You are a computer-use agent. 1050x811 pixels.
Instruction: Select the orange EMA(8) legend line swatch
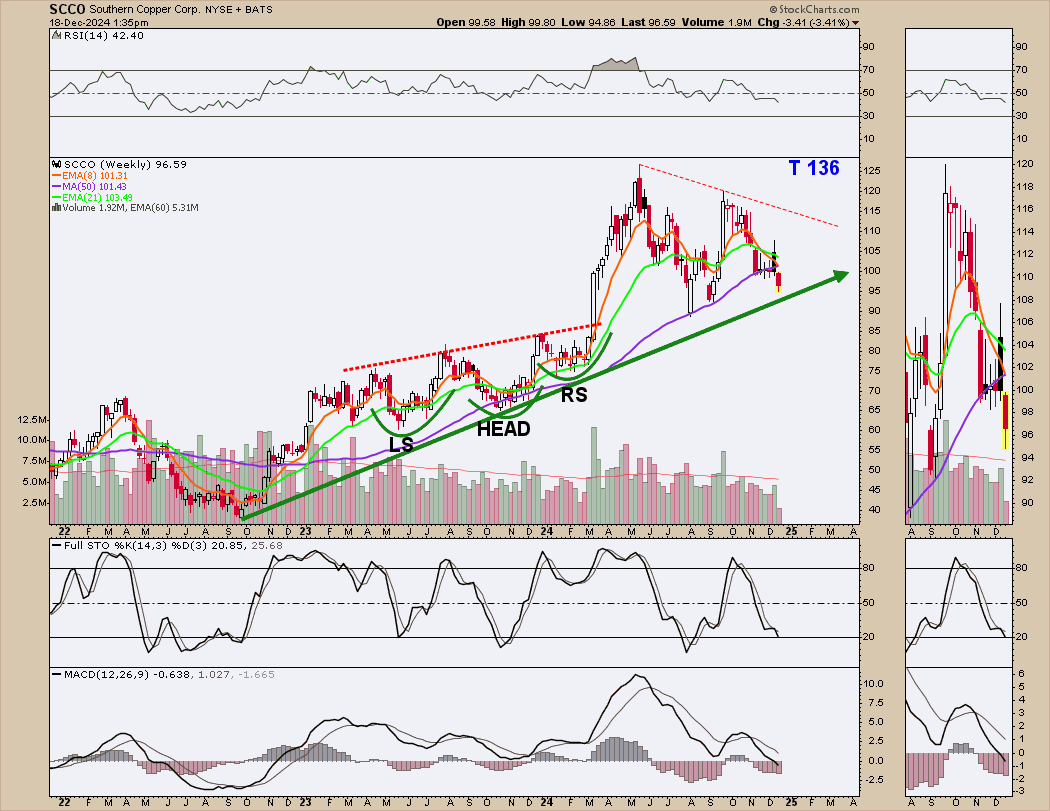[57, 175]
